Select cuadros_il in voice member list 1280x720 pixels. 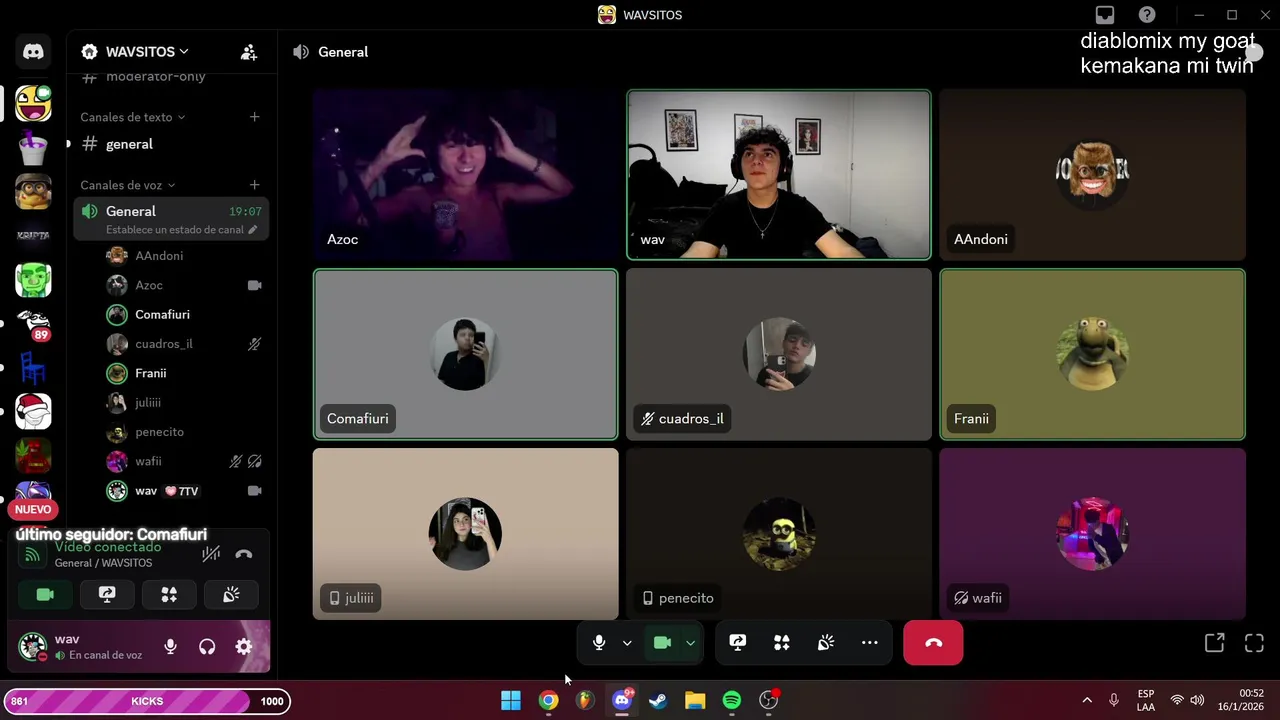pyautogui.click(x=184, y=344)
